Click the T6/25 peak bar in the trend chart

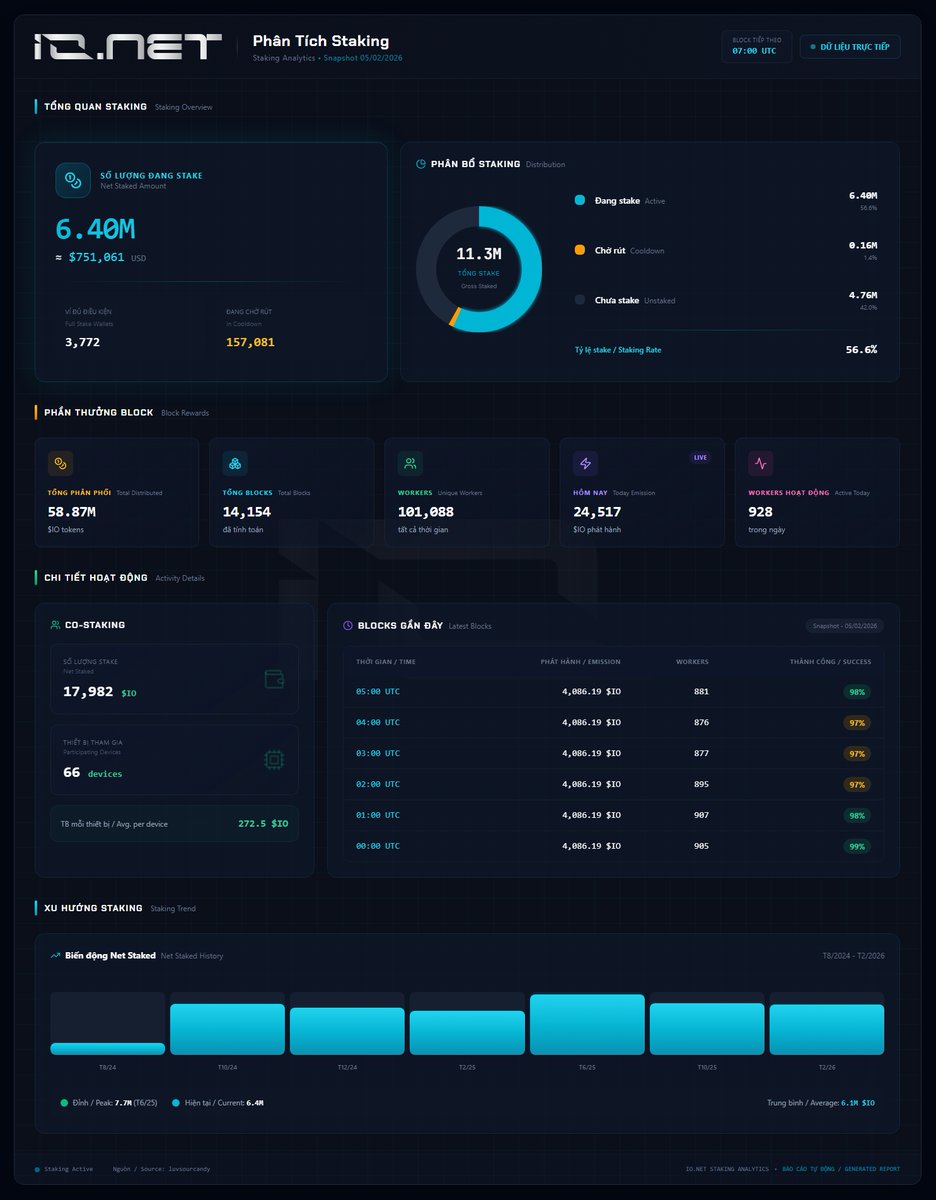pos(587,1023)
